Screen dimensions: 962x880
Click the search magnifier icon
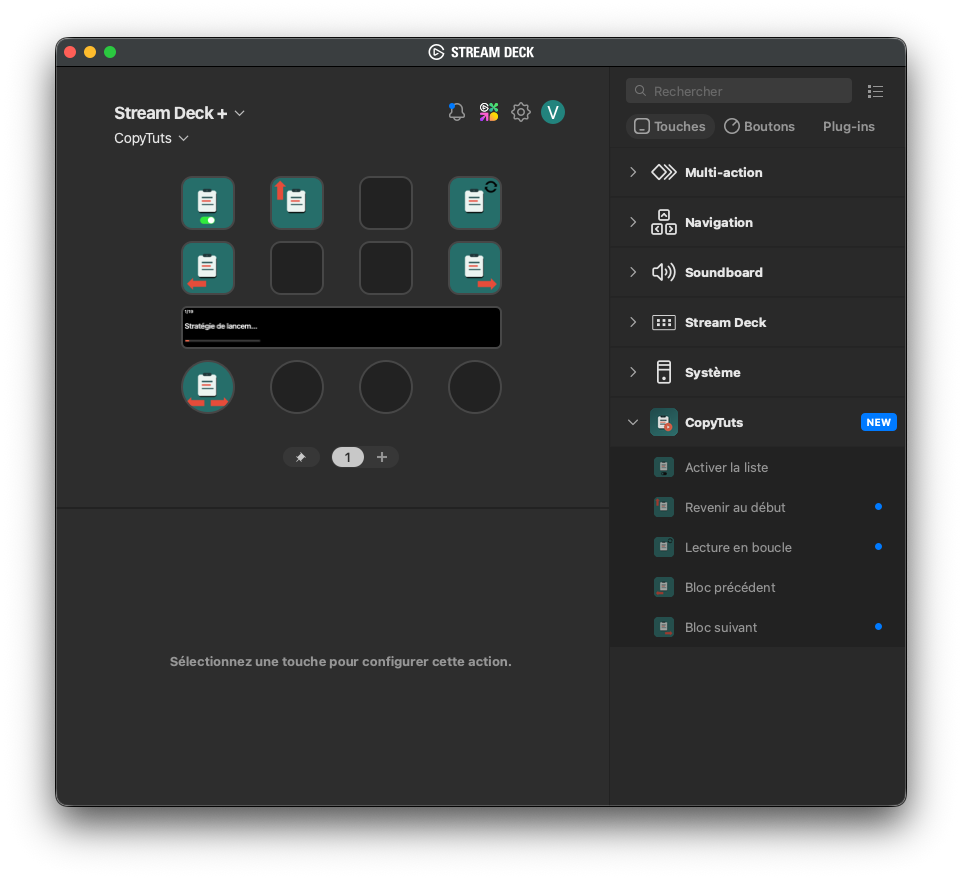pos(640,91)
